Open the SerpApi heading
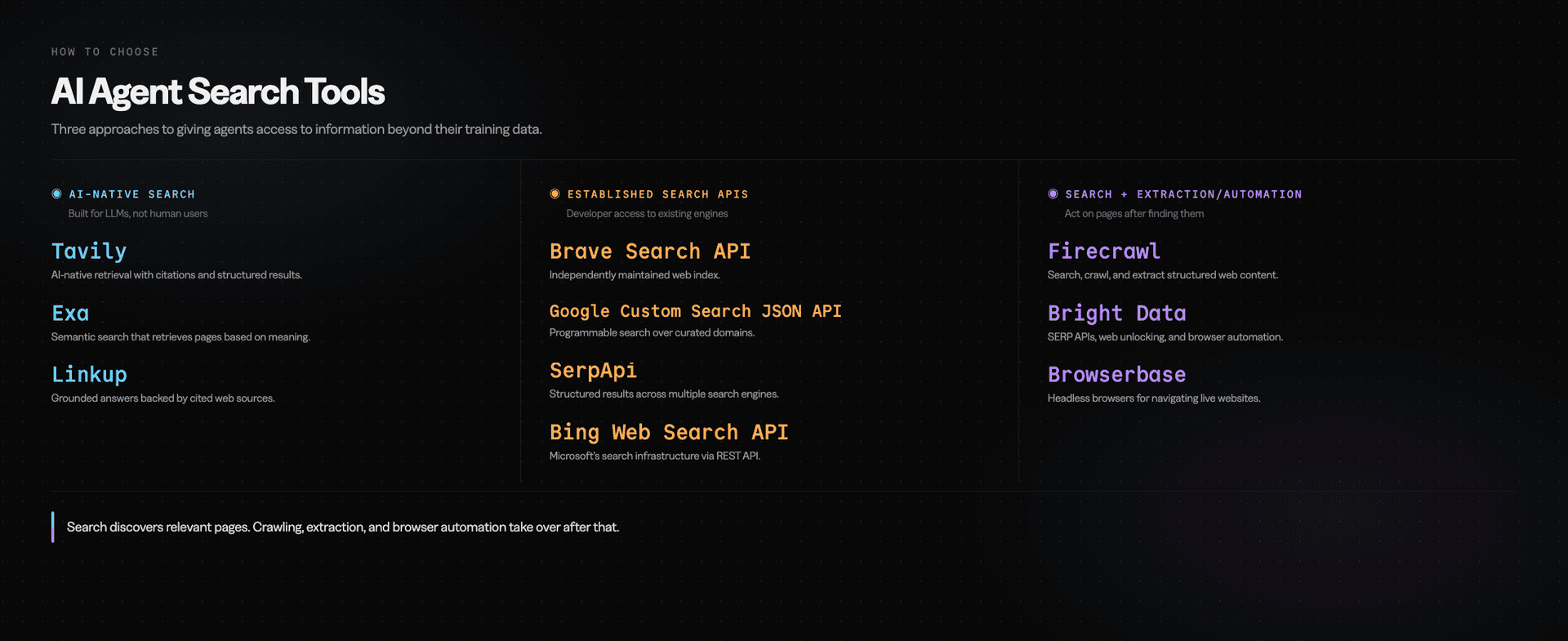This screenshot has height=641, width=1568. [x=593, y=371]
